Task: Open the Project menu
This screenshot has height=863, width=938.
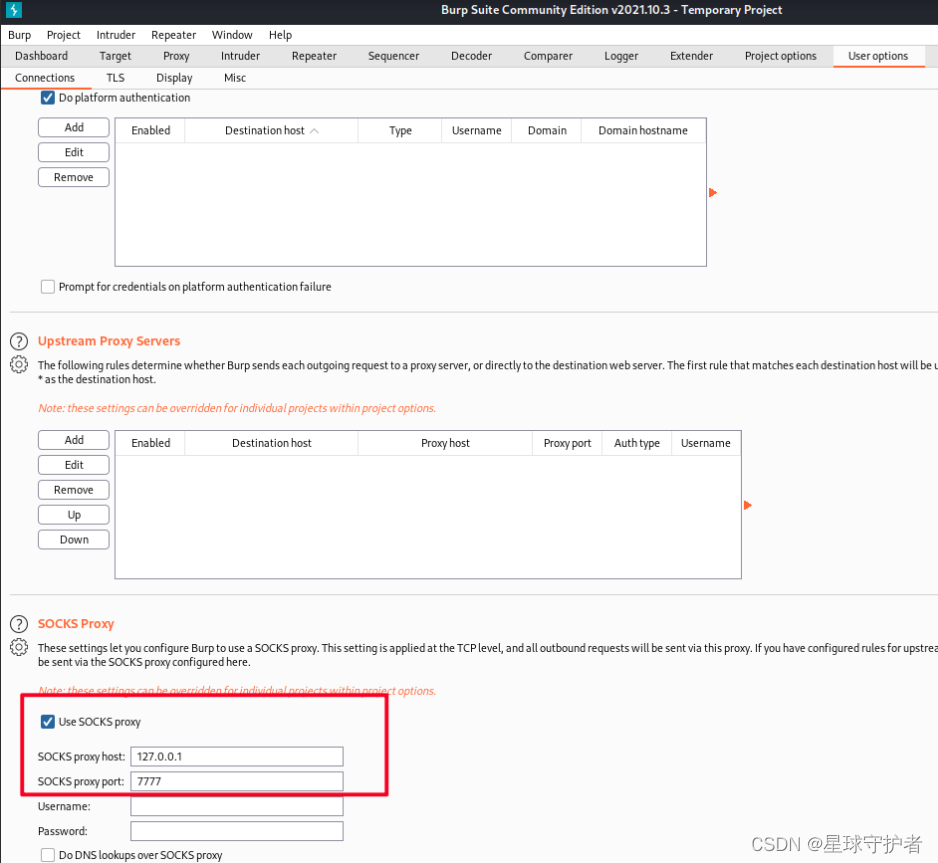Action: tap(63, 35)
